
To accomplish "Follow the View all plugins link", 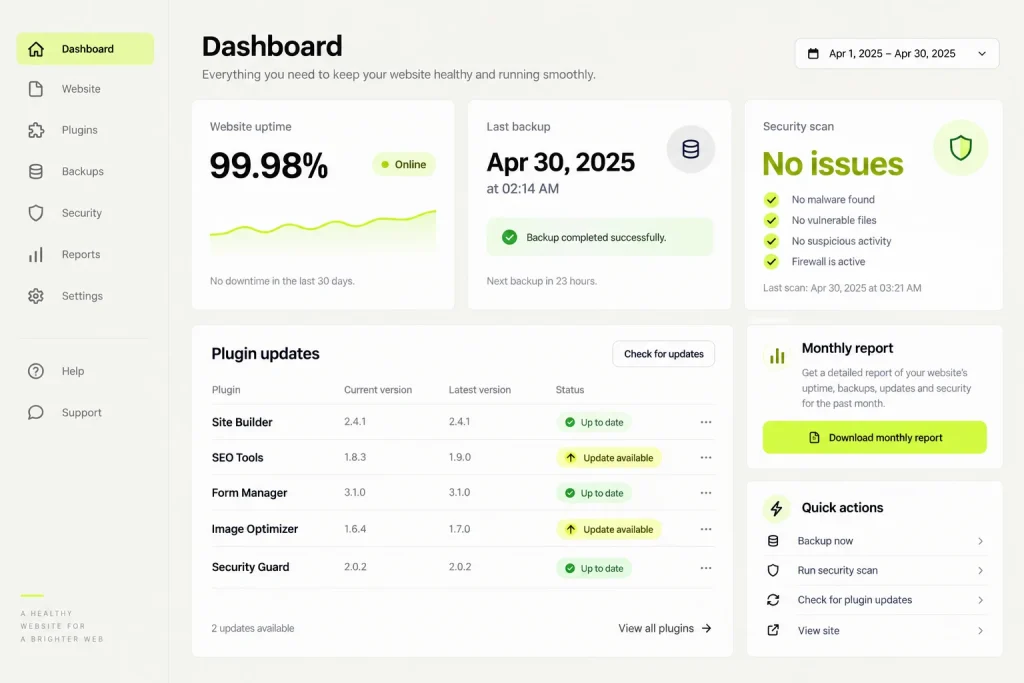I will 665,628.
